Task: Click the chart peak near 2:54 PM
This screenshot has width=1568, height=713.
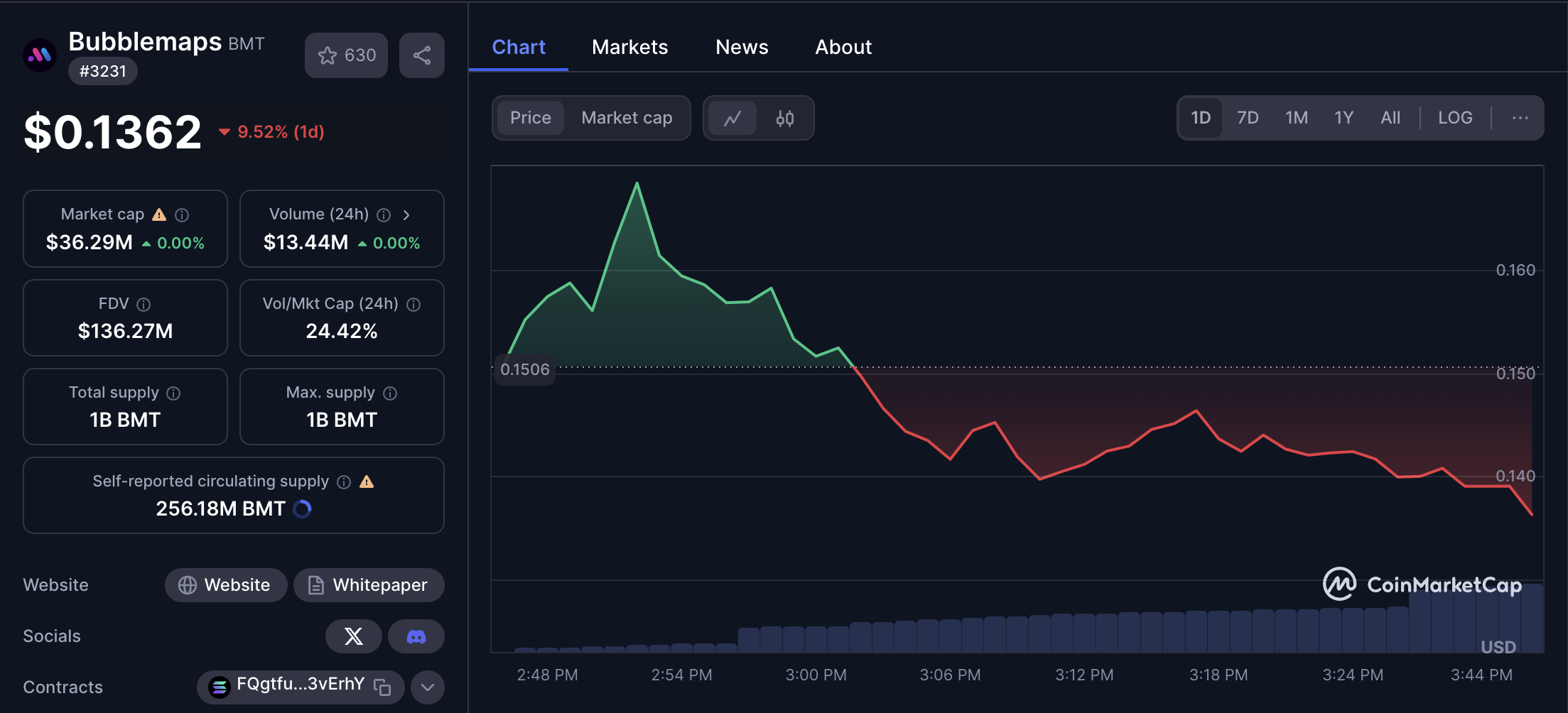Action: coord(637,184)
